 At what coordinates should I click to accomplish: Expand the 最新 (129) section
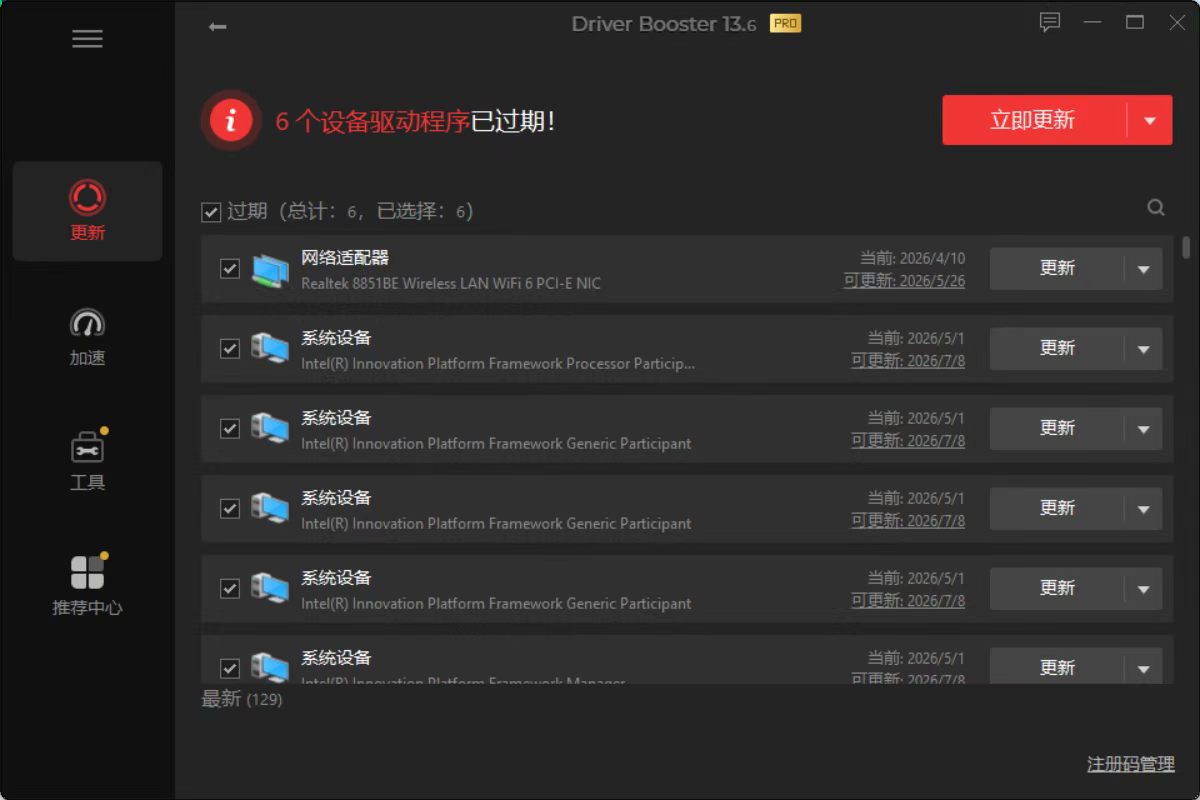242,699
